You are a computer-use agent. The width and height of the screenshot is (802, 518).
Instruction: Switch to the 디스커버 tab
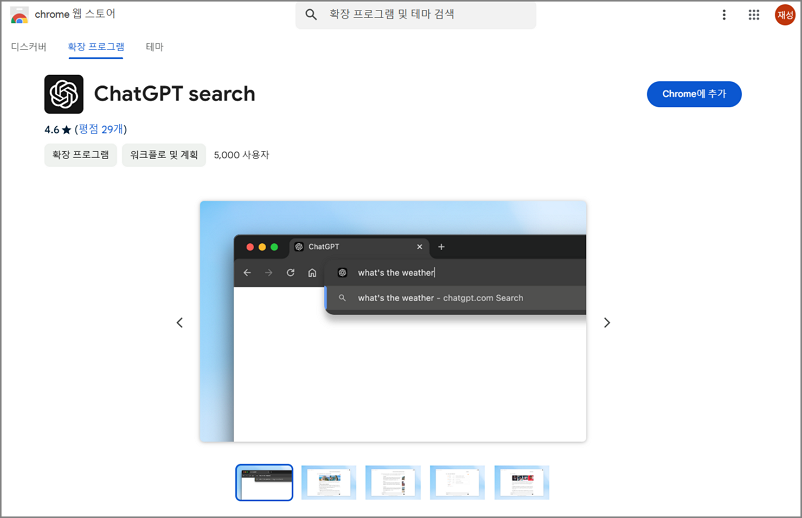[29, 47]
